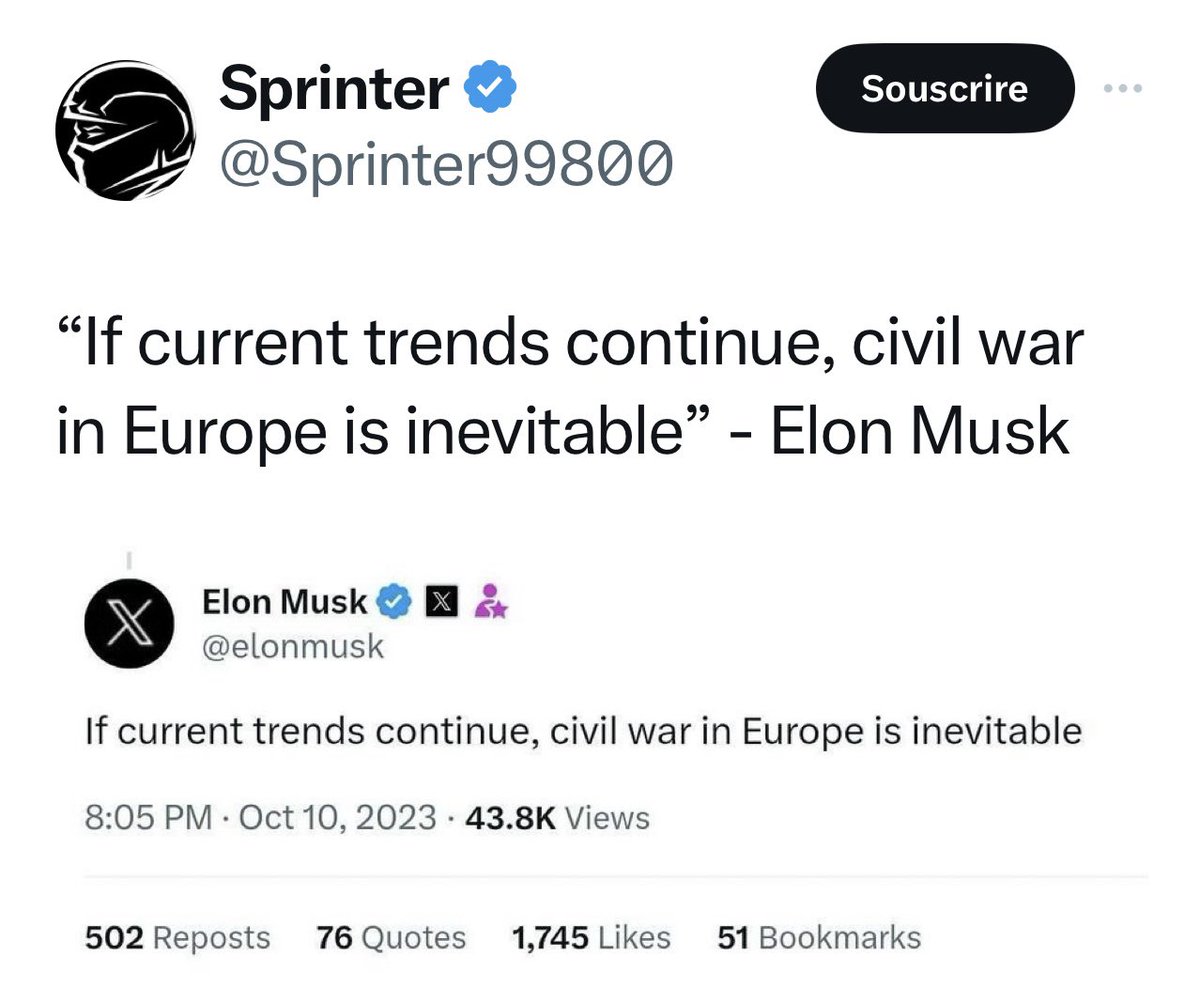Click the X affiliation badge icon
Viewport: 1200px width, 1002px height.
tap(441, 602)
